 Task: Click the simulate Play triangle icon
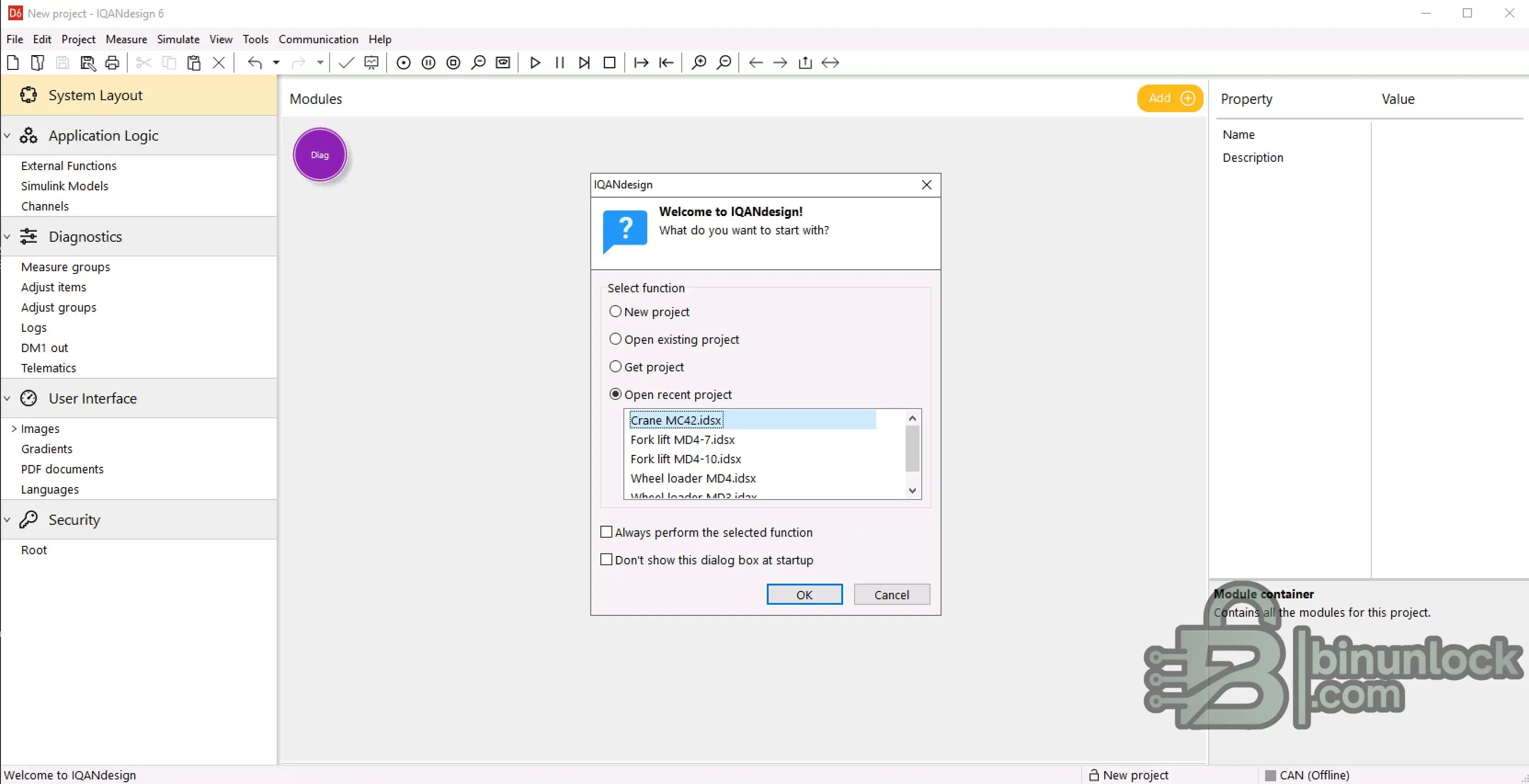(535, 62)
